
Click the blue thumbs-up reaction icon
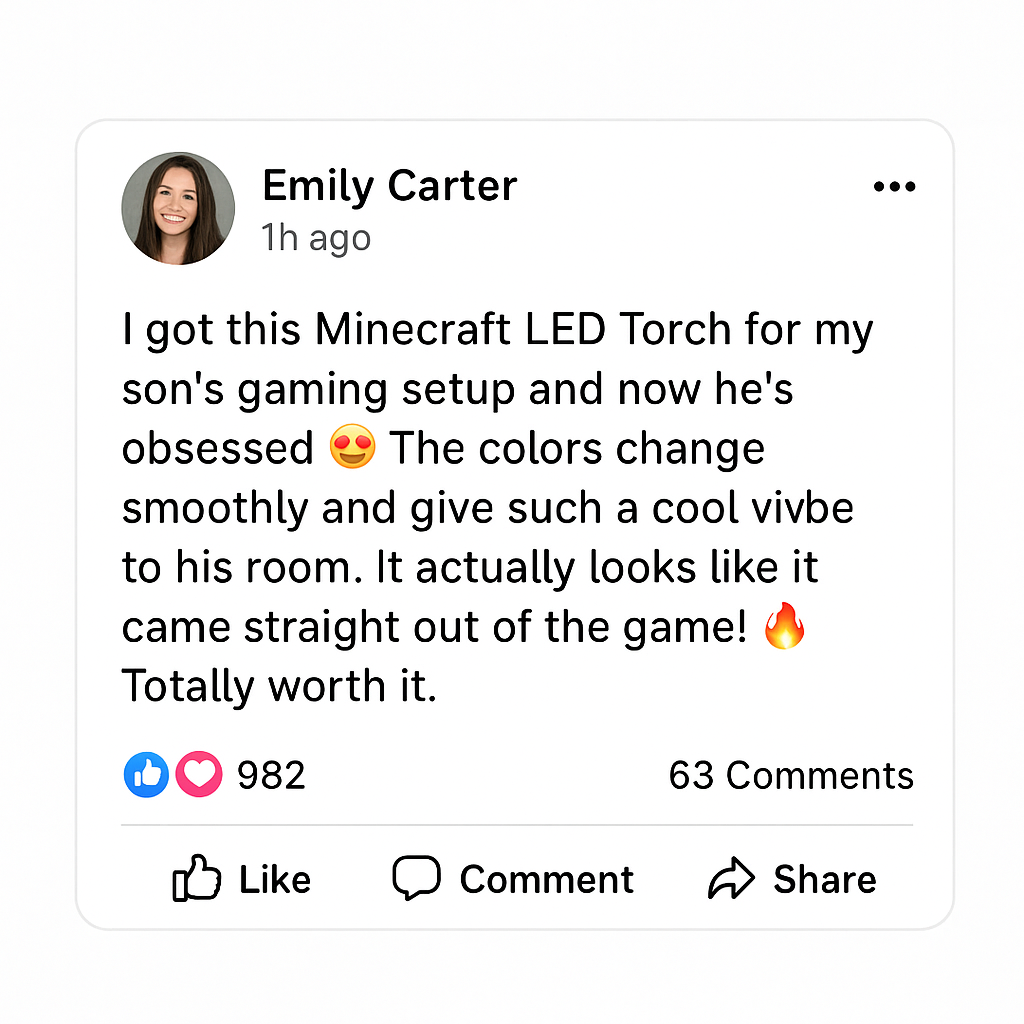point(146,775)
